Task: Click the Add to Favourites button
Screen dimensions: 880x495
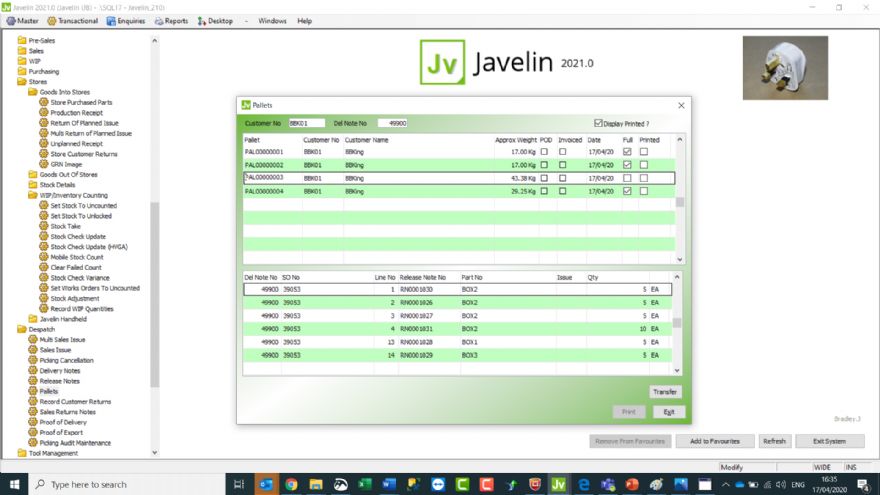Action: pos(714,441)
